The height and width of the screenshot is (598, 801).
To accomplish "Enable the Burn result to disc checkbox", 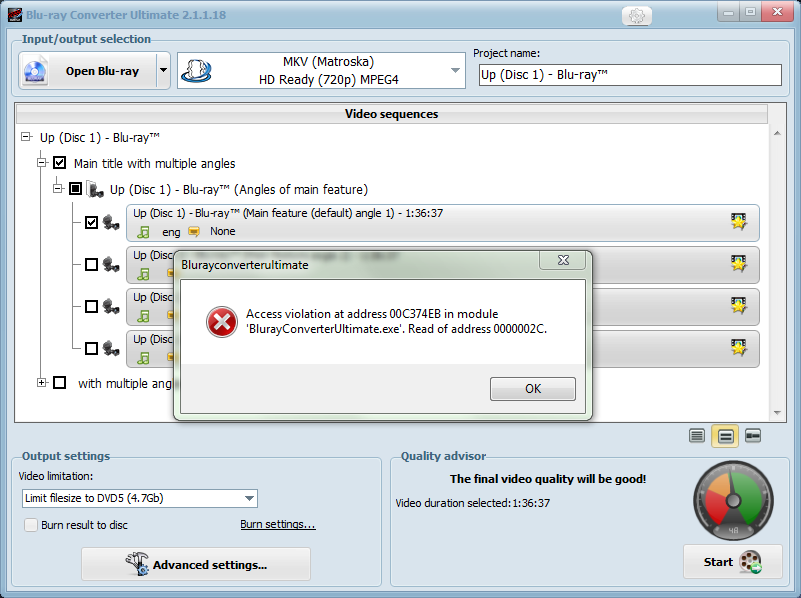I will pyautogui.click(x=31, y=525).
